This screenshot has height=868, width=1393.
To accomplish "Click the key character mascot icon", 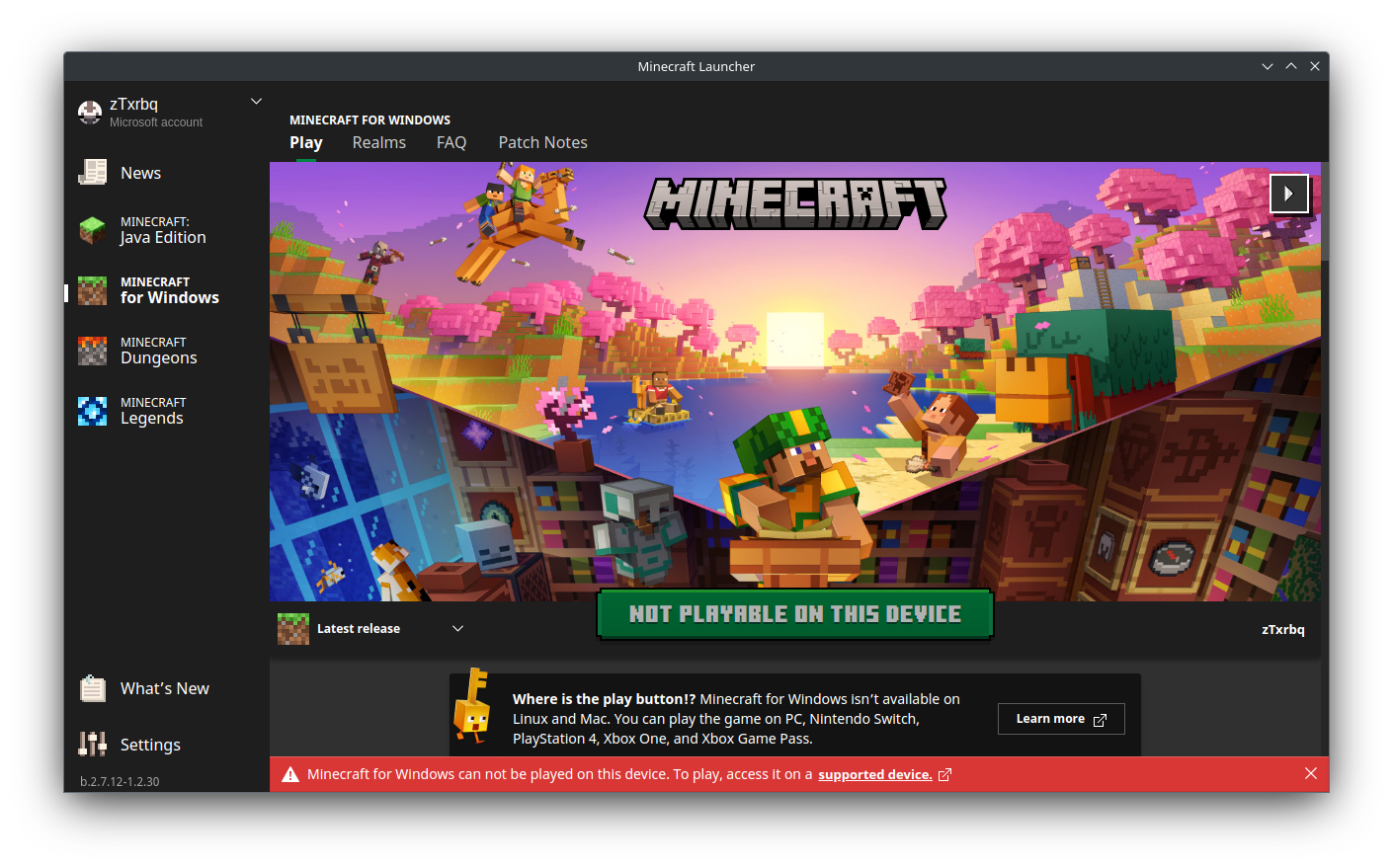I will point(472,706).
